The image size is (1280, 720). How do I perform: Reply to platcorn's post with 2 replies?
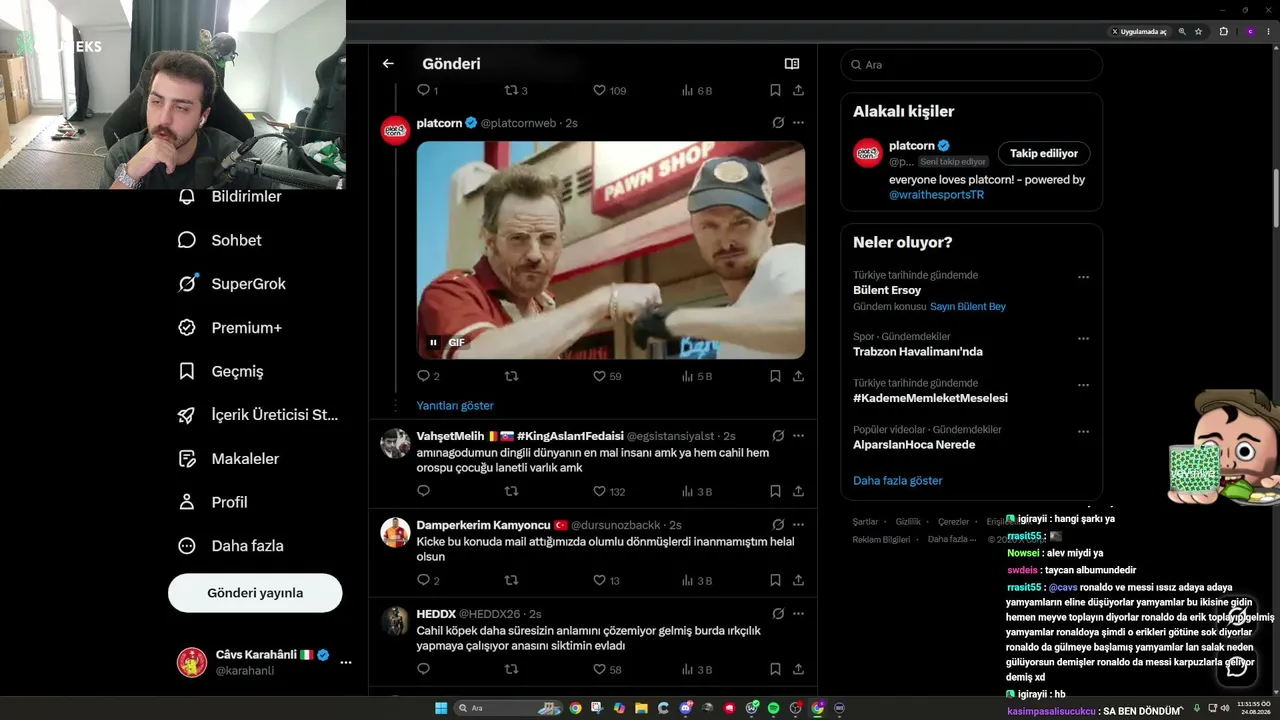(x=428, y=377)
